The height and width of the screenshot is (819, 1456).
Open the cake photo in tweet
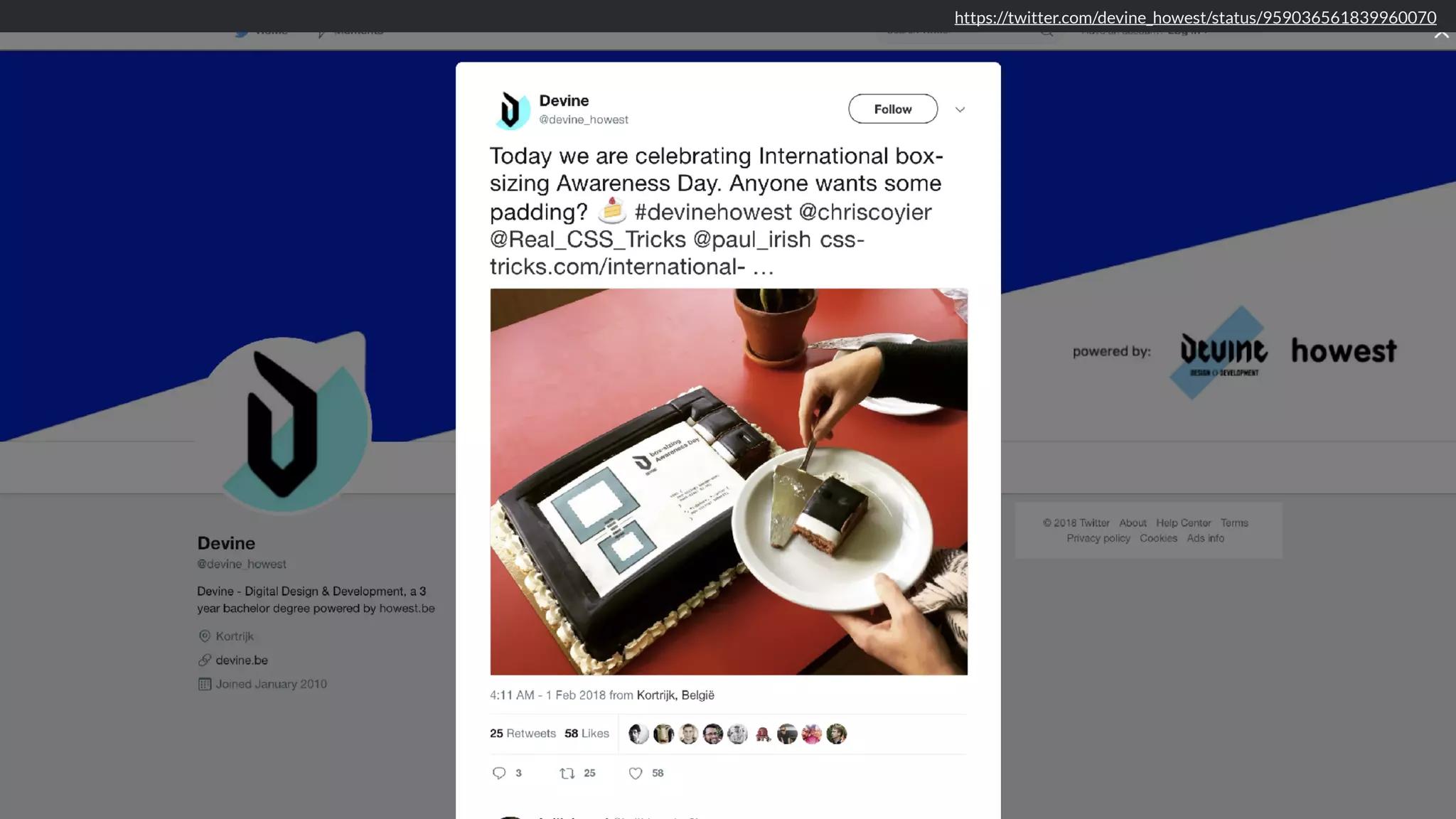click(729, 481)
